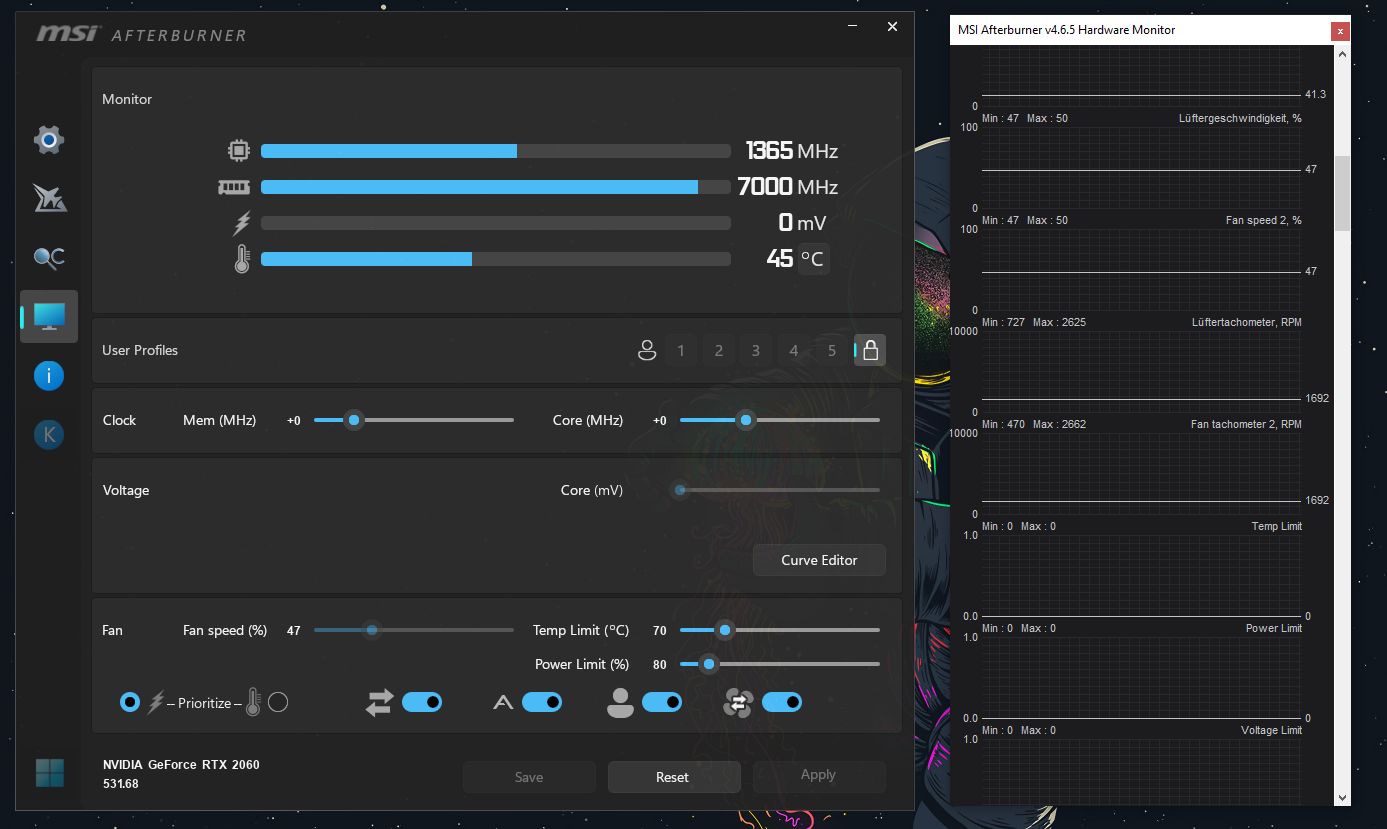Click the Save button
This screenshot has width=1387, height=829.
[529, 777]
